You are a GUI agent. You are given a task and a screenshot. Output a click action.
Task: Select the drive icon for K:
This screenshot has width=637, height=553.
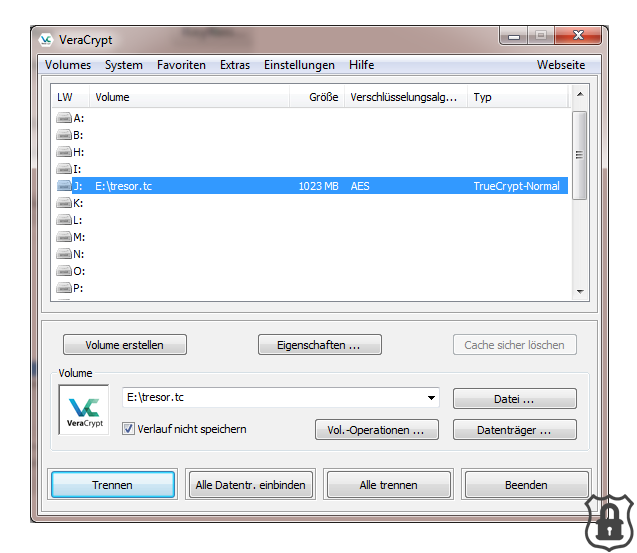(64, 203)
